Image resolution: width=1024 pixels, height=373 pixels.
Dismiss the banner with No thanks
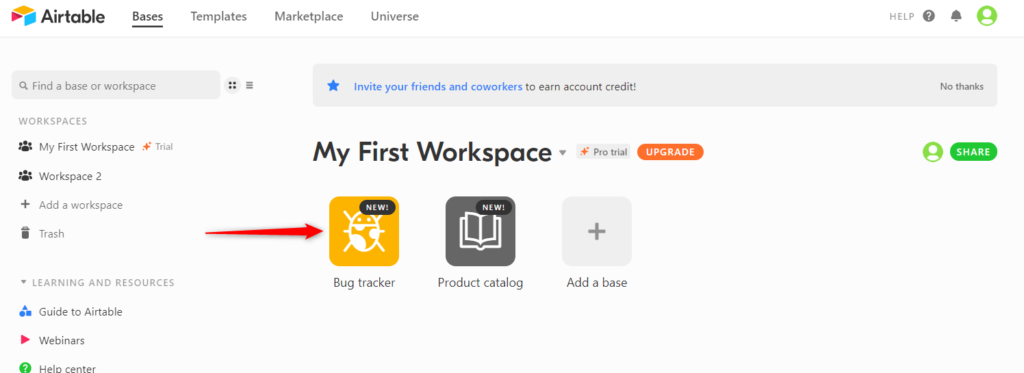[x=961, y=86]
